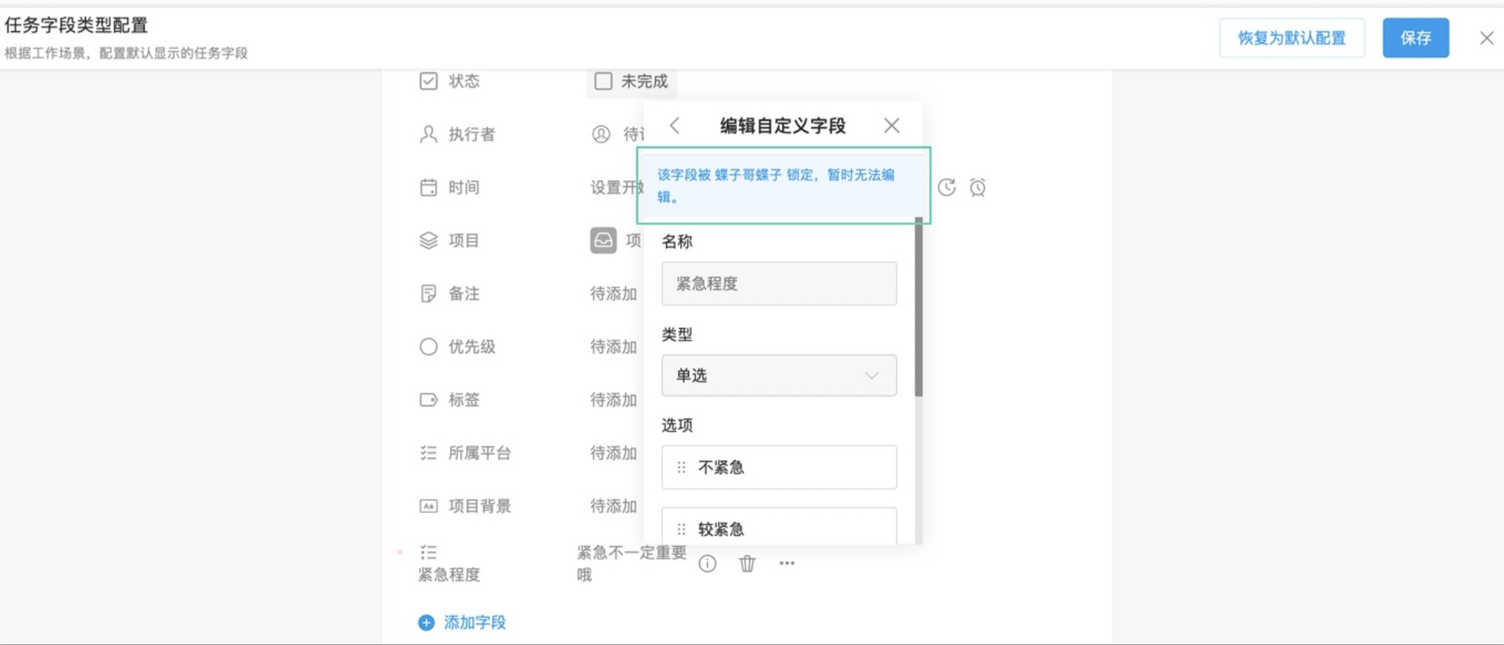Viewport: 1504px width, 645px height.
Task: Click the project inbox icon in 项目 row
Action: 603,240
